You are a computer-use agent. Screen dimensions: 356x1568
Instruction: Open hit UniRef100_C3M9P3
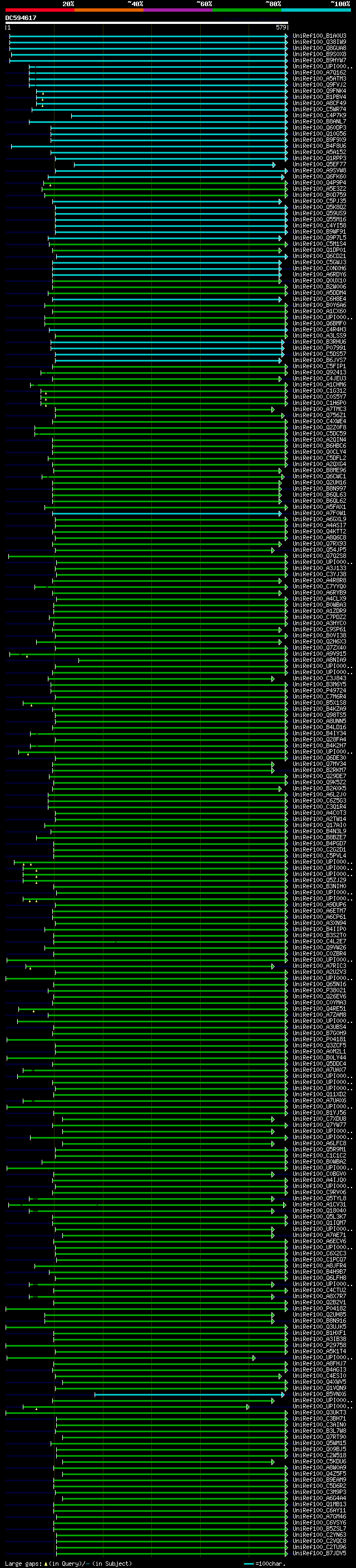tap(319, 1492)
